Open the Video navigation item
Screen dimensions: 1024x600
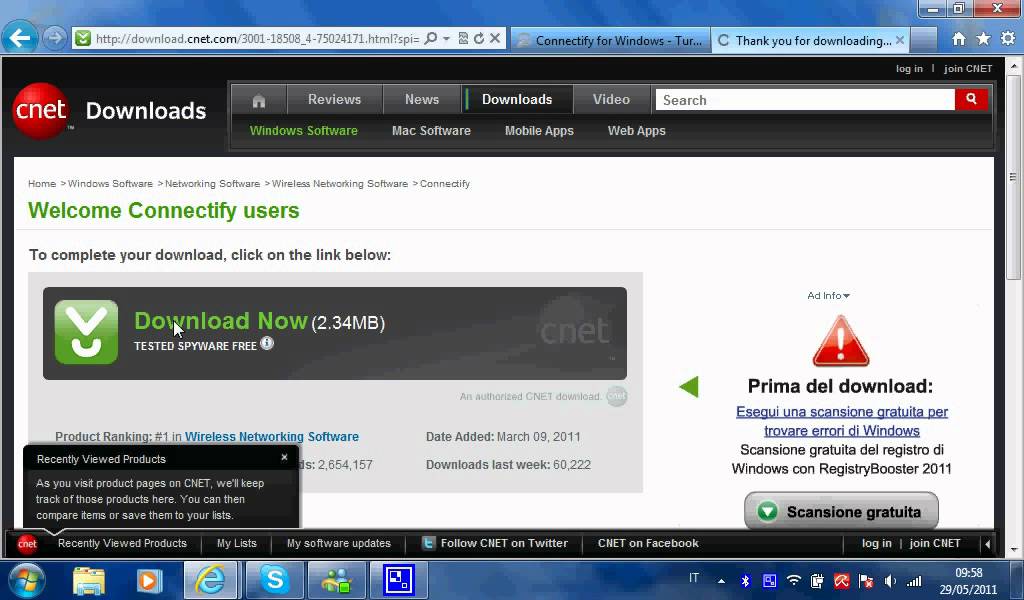click(x=611, y=99)
